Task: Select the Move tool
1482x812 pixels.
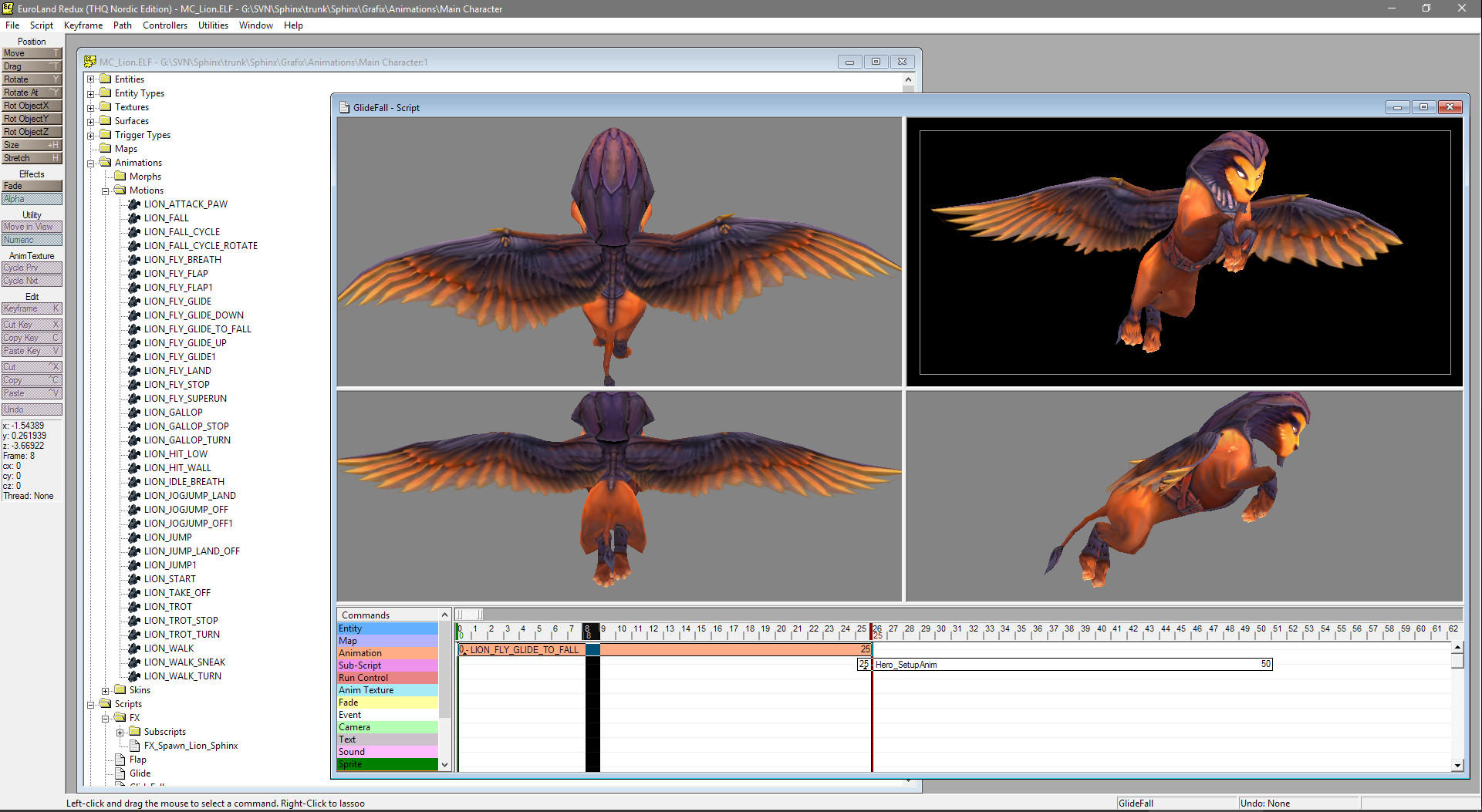Action: click(x=31, y=52)
